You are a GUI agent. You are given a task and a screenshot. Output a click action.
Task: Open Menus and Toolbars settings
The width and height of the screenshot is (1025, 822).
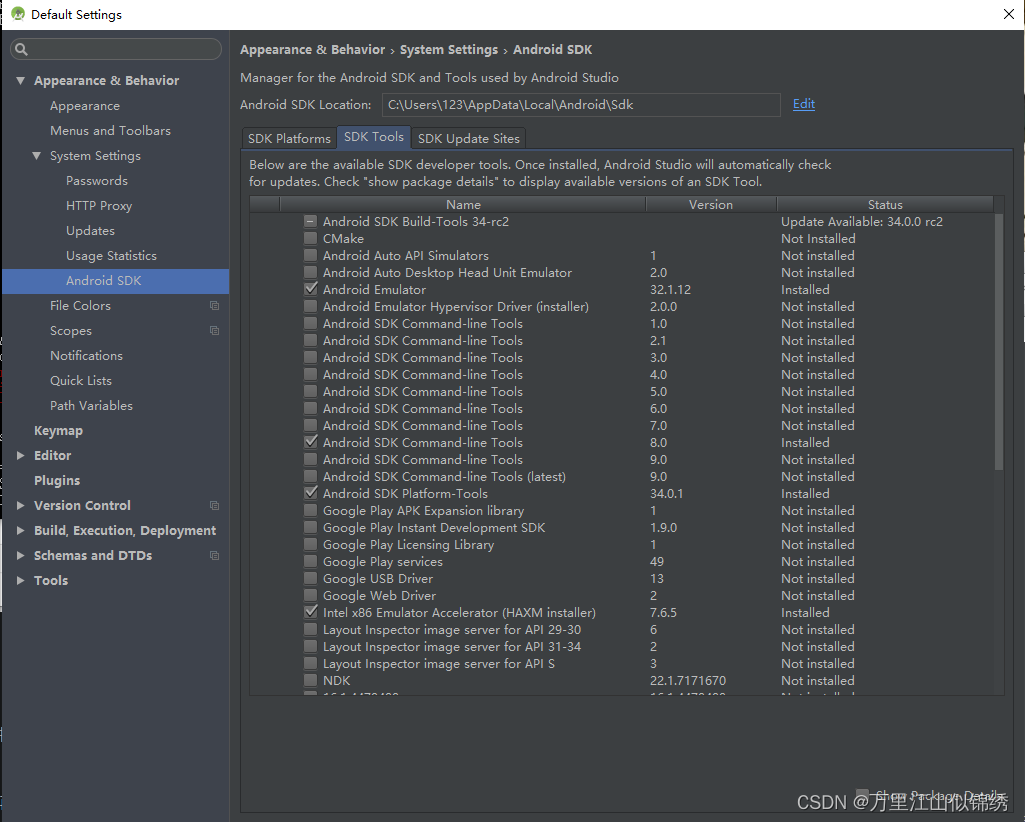(x=110, y=131)
